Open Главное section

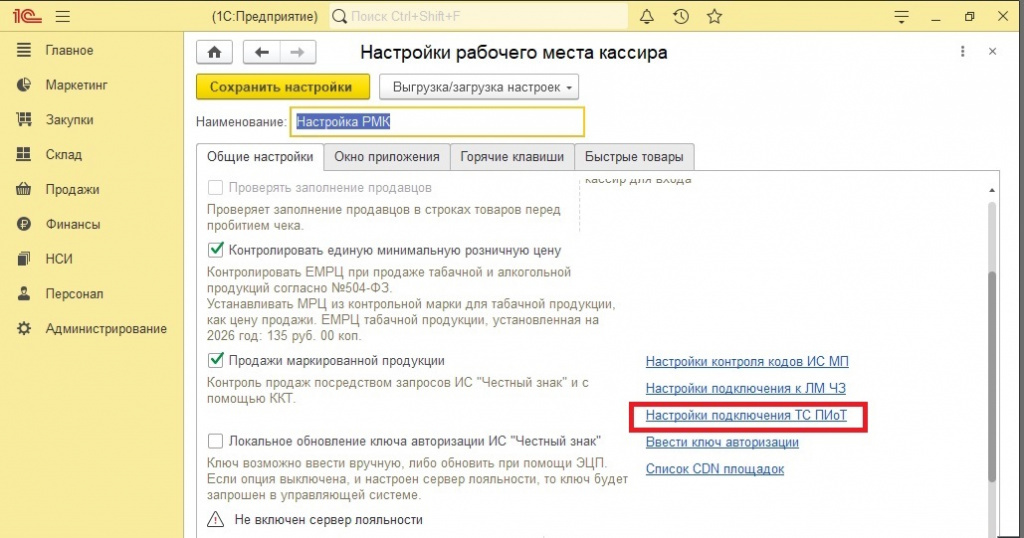pyautogui.click(x=69, y=50)
